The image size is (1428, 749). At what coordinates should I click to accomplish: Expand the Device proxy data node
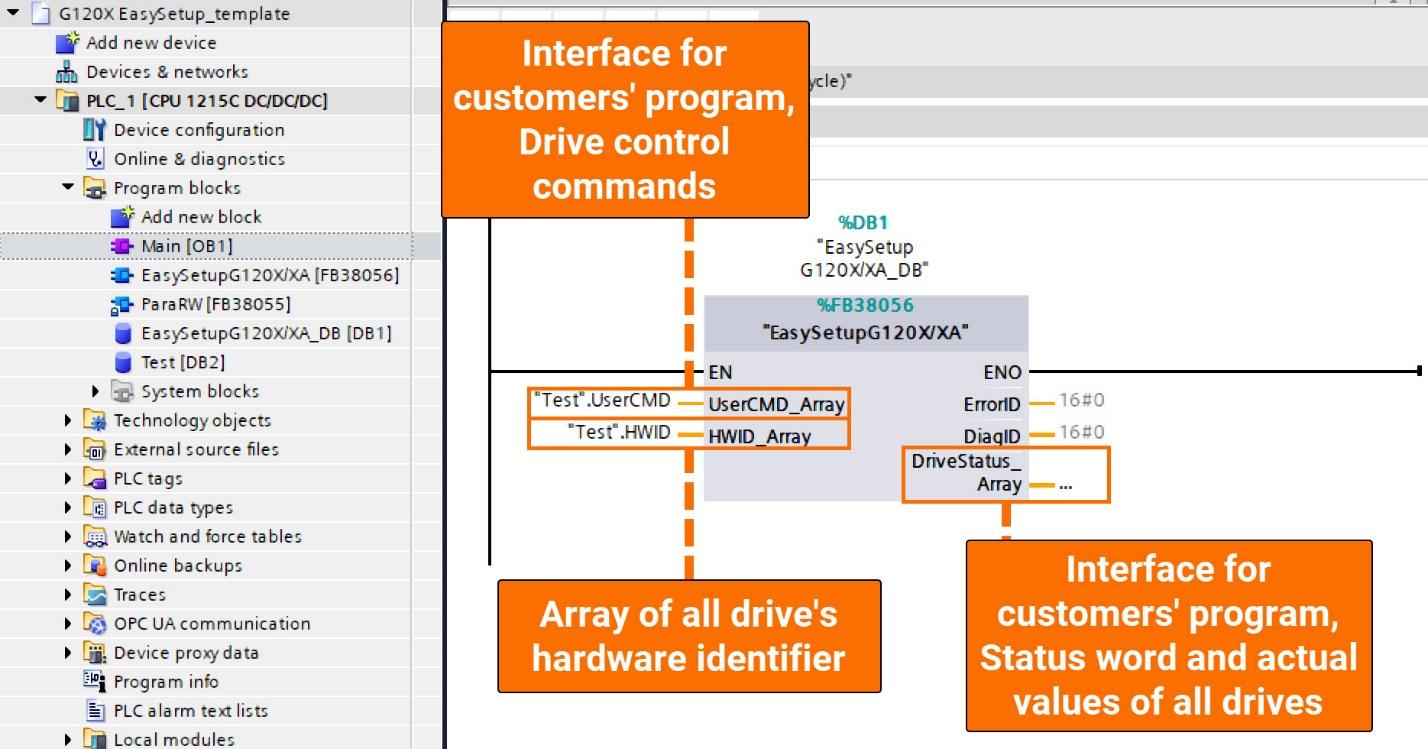tap(68, 652)
